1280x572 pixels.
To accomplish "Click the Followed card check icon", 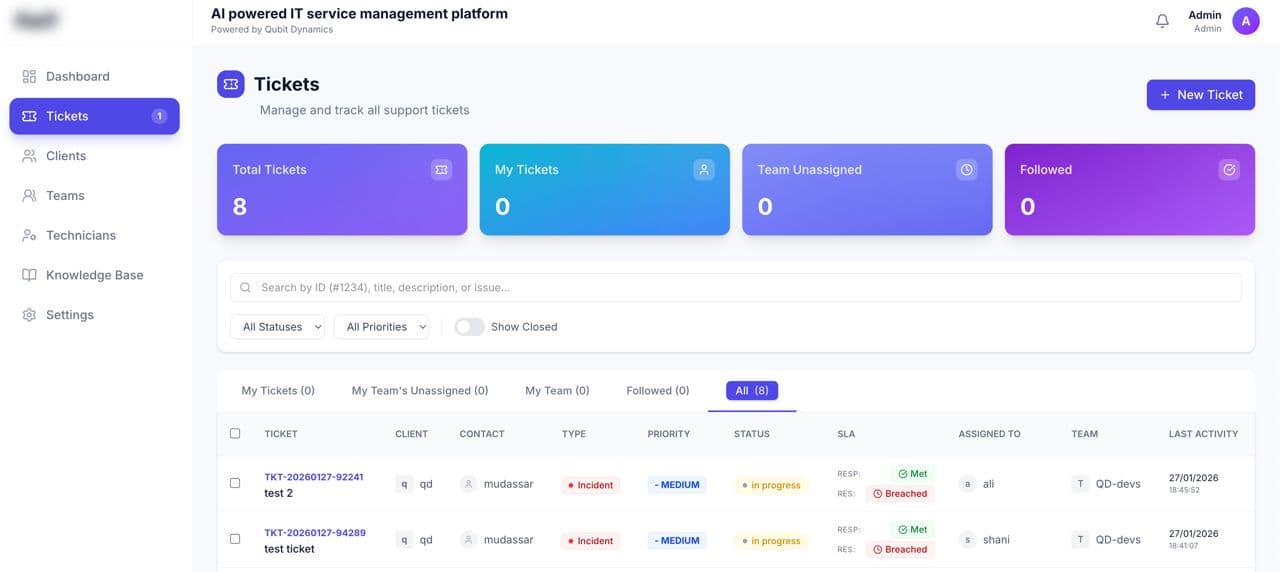I will (x=1229, y=170).
